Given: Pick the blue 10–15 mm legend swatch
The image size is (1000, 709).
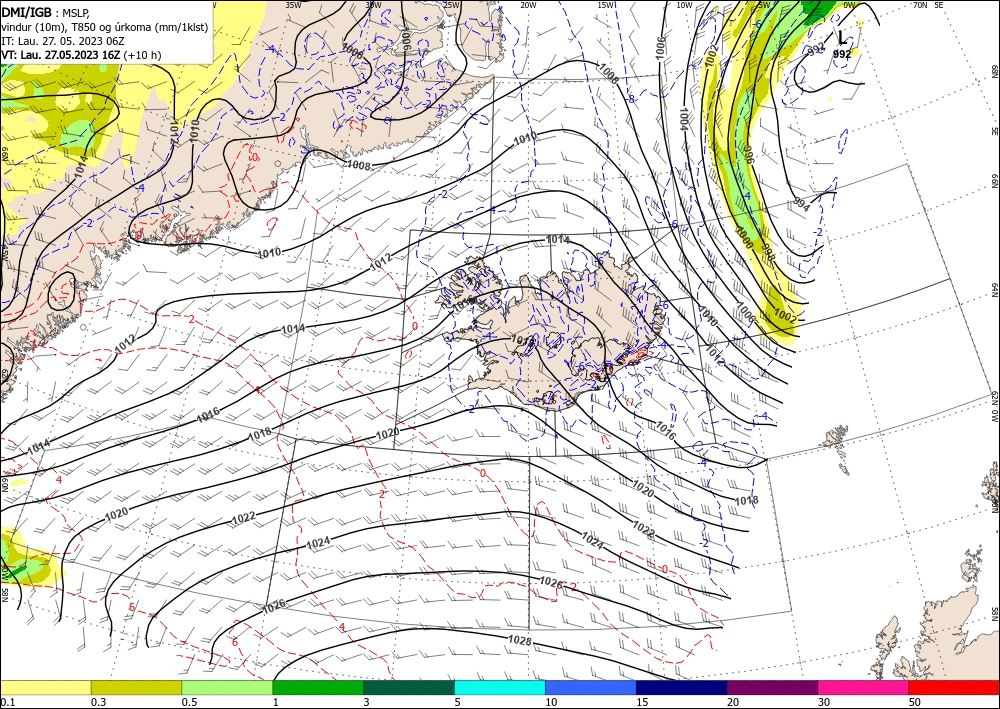Looking at the screenshot, I should (x=591, y=687).
